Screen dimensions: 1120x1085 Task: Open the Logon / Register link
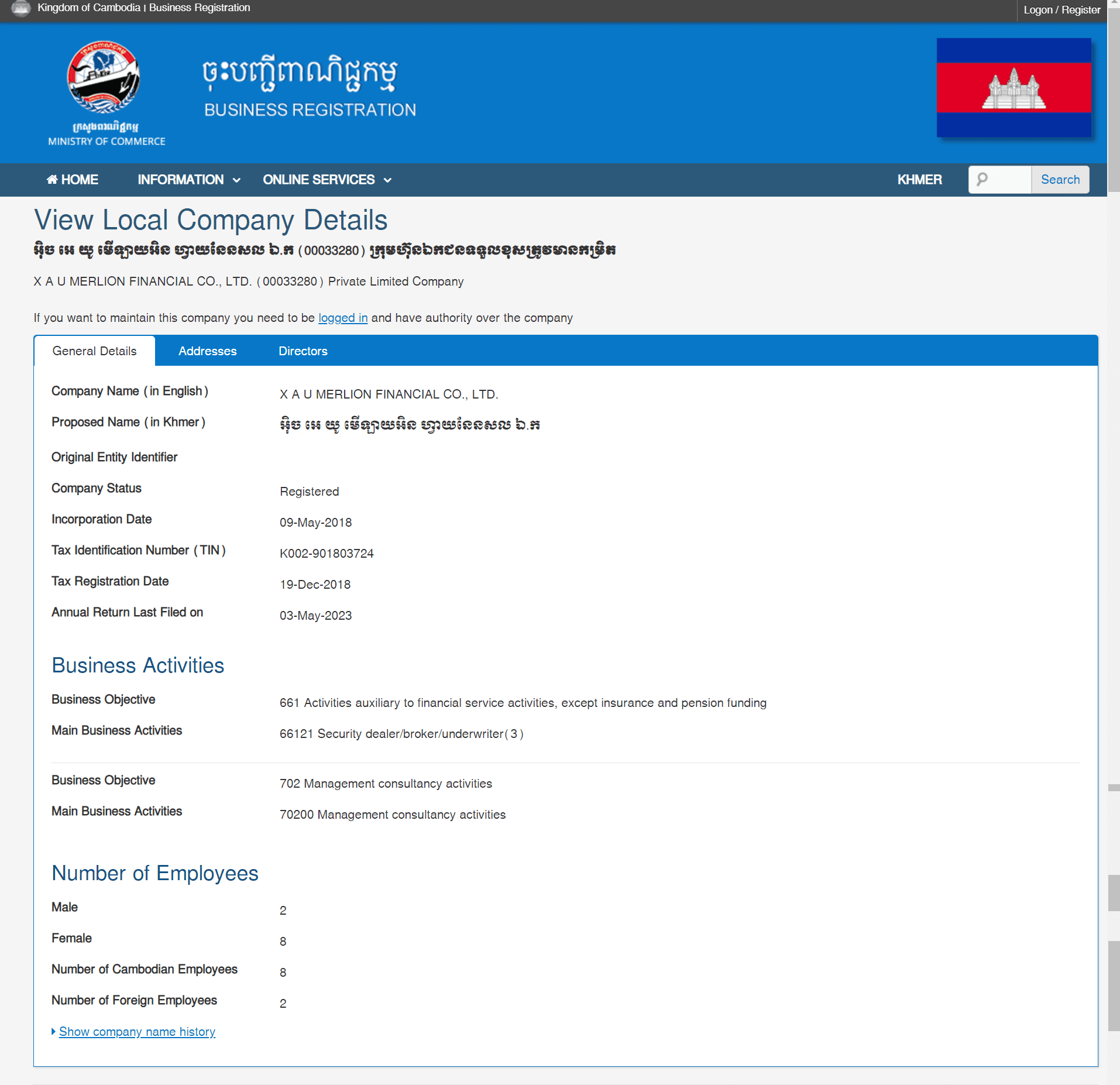pyautogui.click(x=1061, y=10)
